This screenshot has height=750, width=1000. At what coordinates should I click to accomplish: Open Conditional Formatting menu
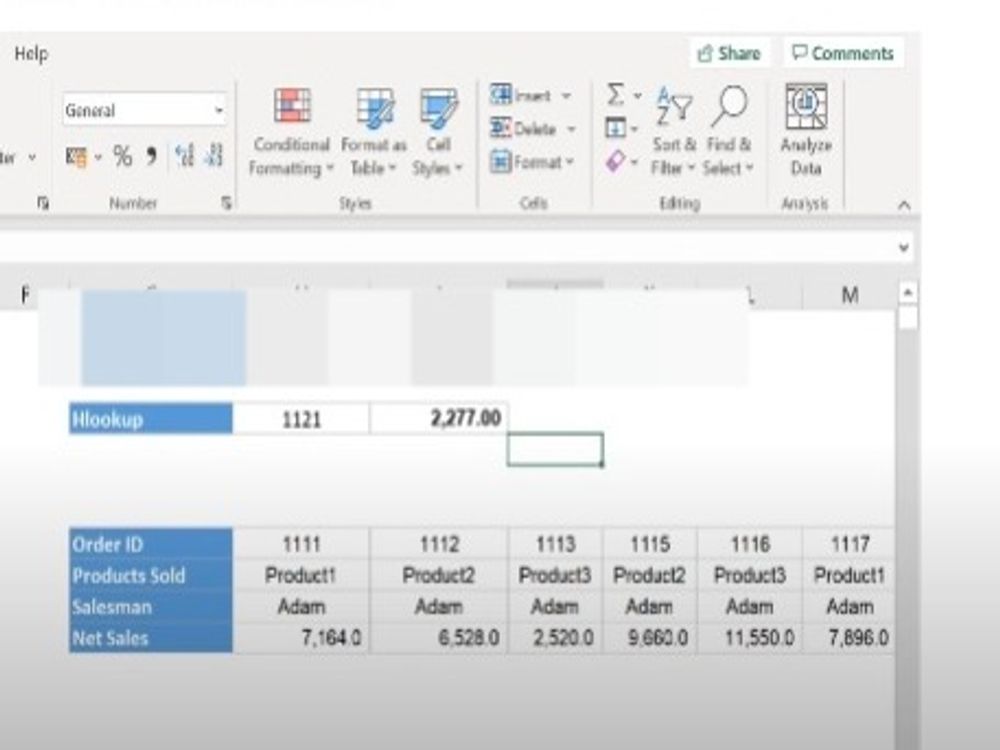coord(291,132)
